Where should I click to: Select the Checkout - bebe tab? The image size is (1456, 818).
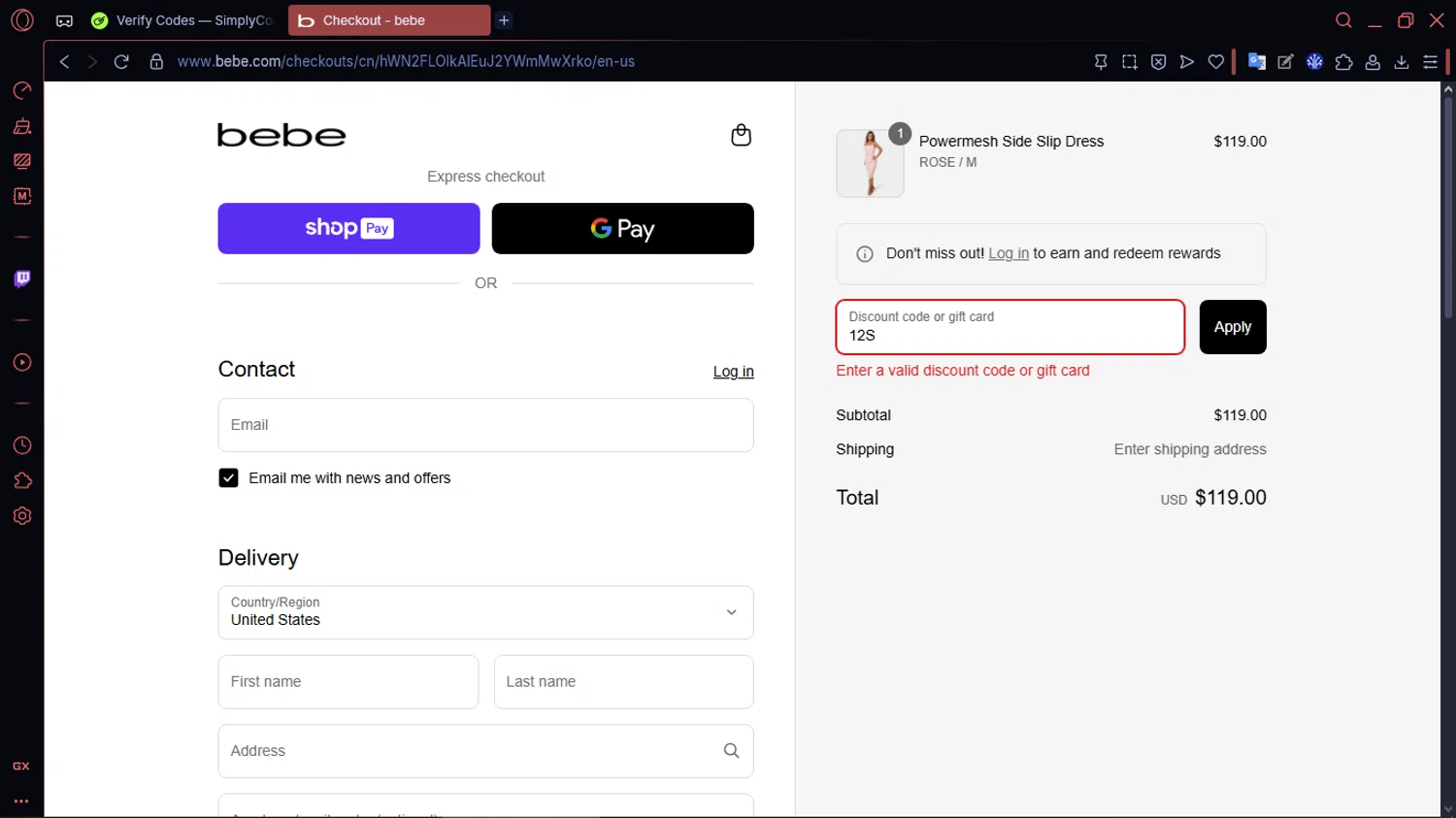click(388, 20)
